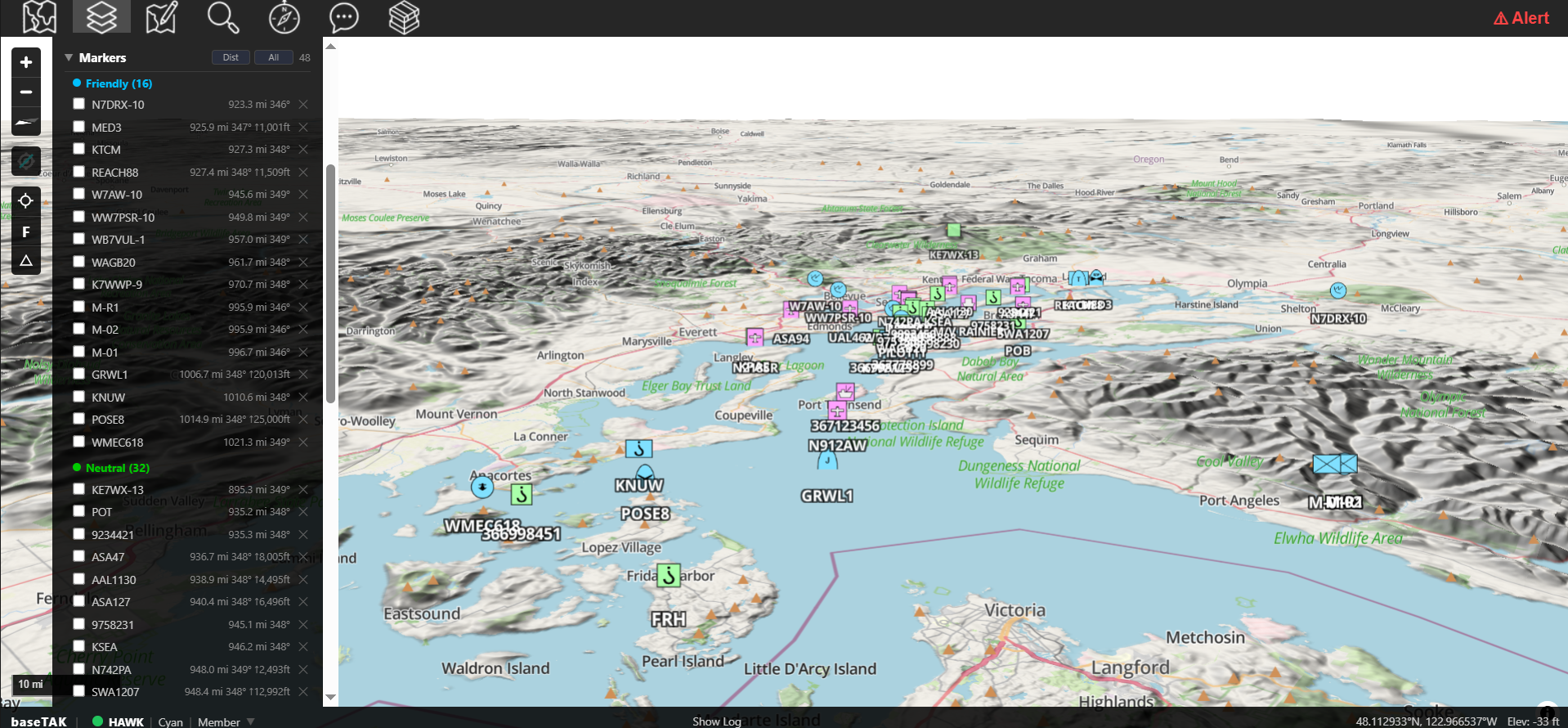This screenshot has height=728, width=1568.
Task: Click the All markers filter button
Action: pyautogui.click(x=274, y=57)
